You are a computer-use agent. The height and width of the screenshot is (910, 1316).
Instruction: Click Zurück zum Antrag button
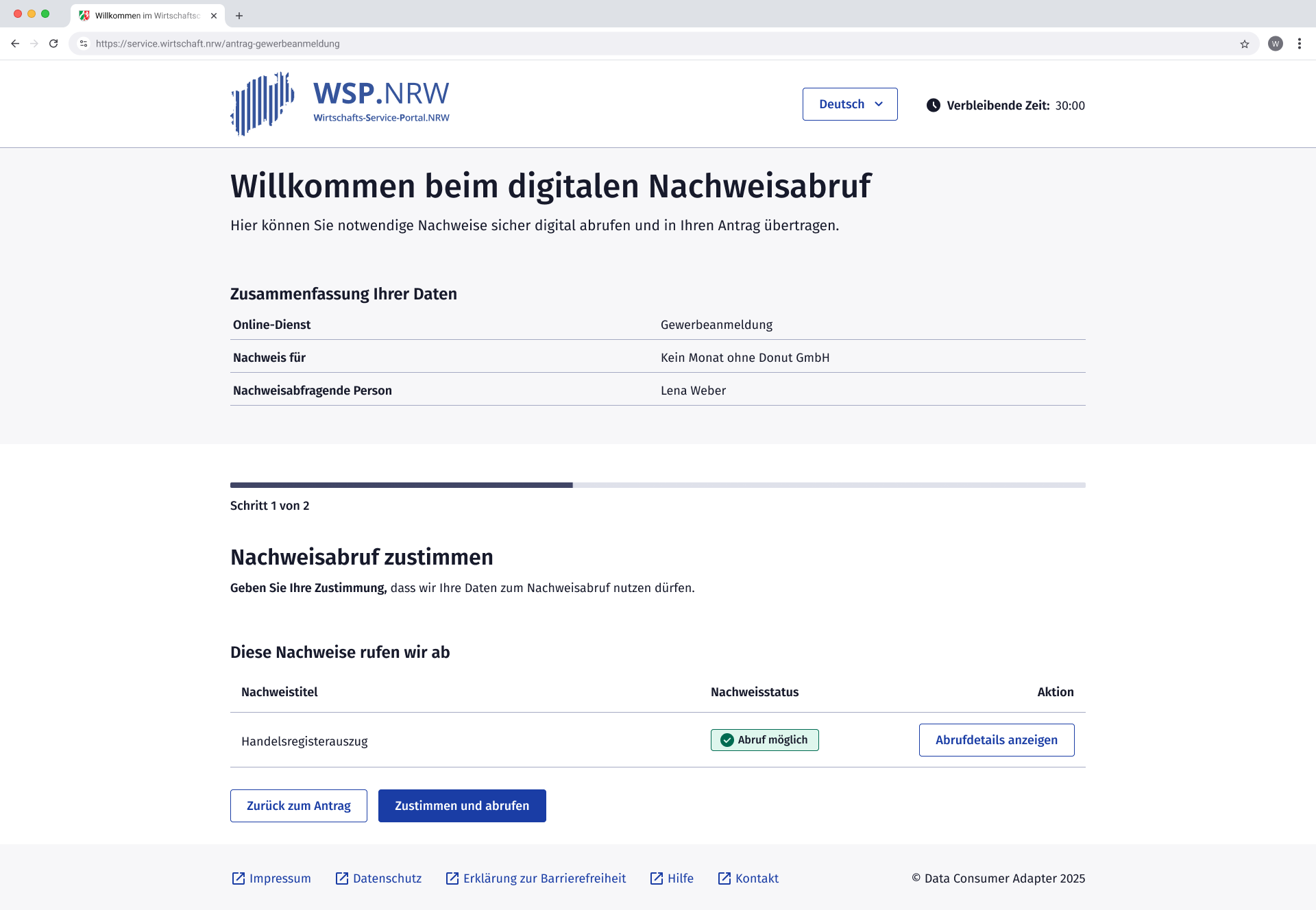tap(298, 806)
